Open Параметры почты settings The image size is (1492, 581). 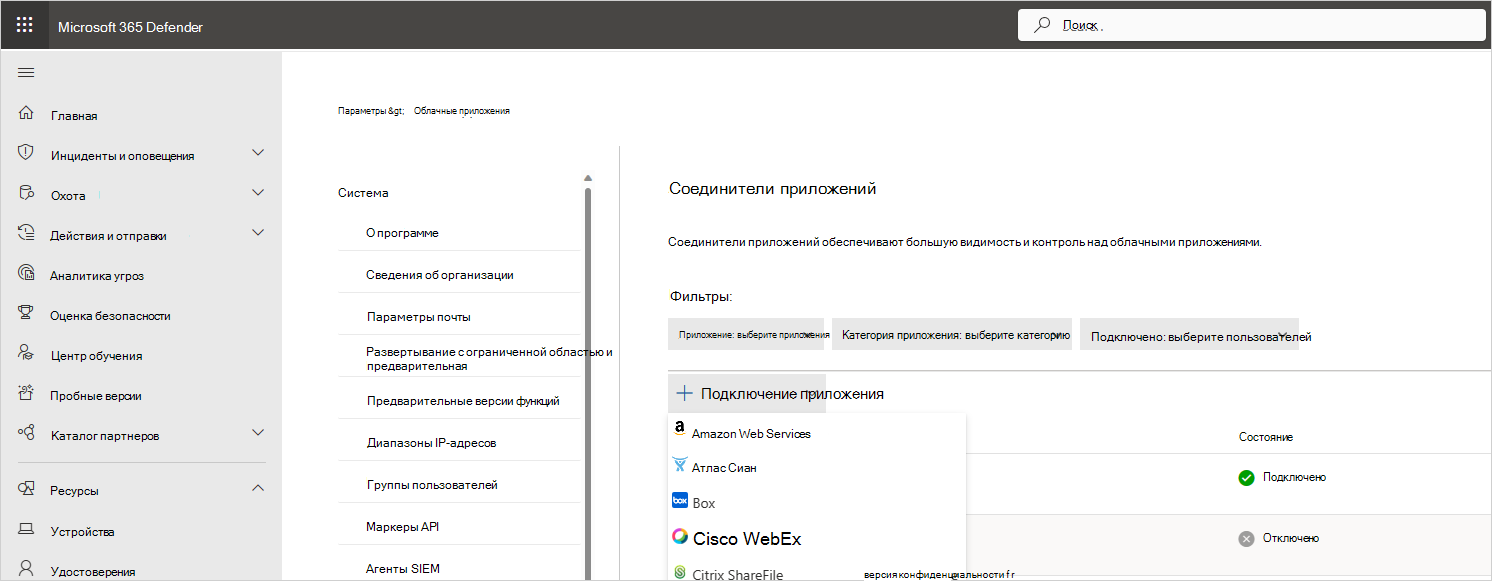click(x=418, y=317)
